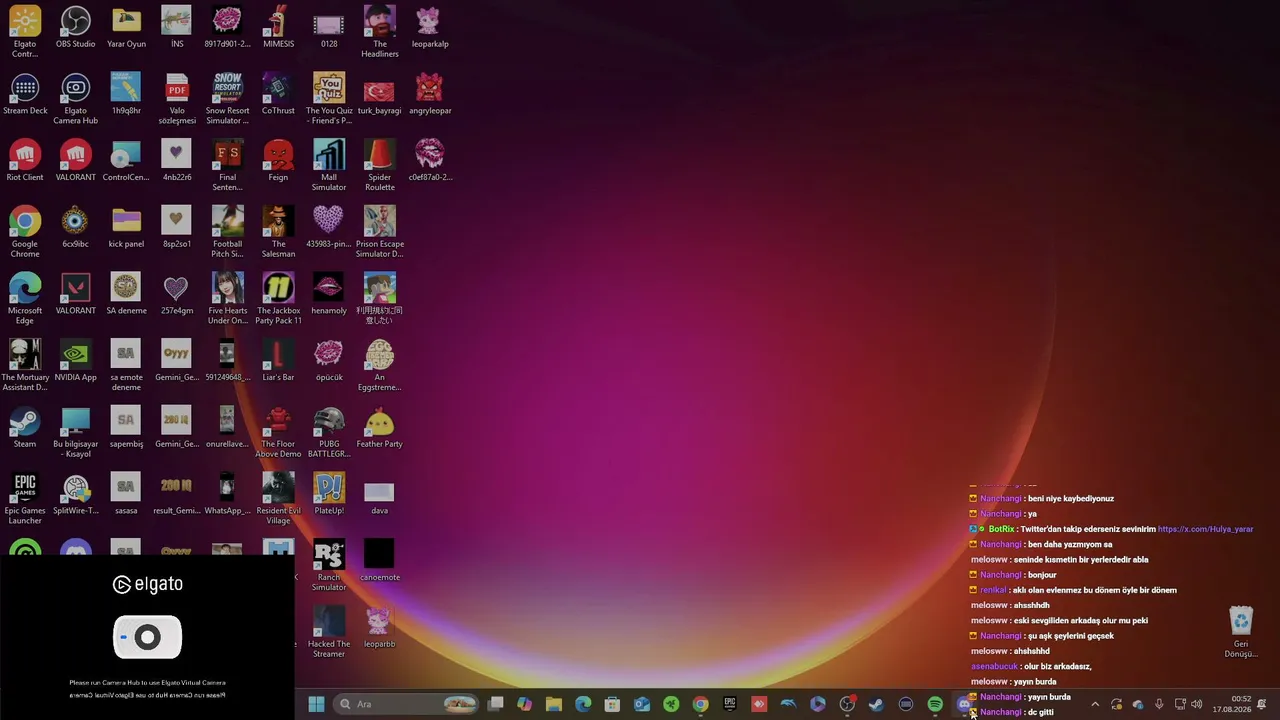Select the angryleopar image file
Viewport: 1280px width, 720px height.
(430, 95)
